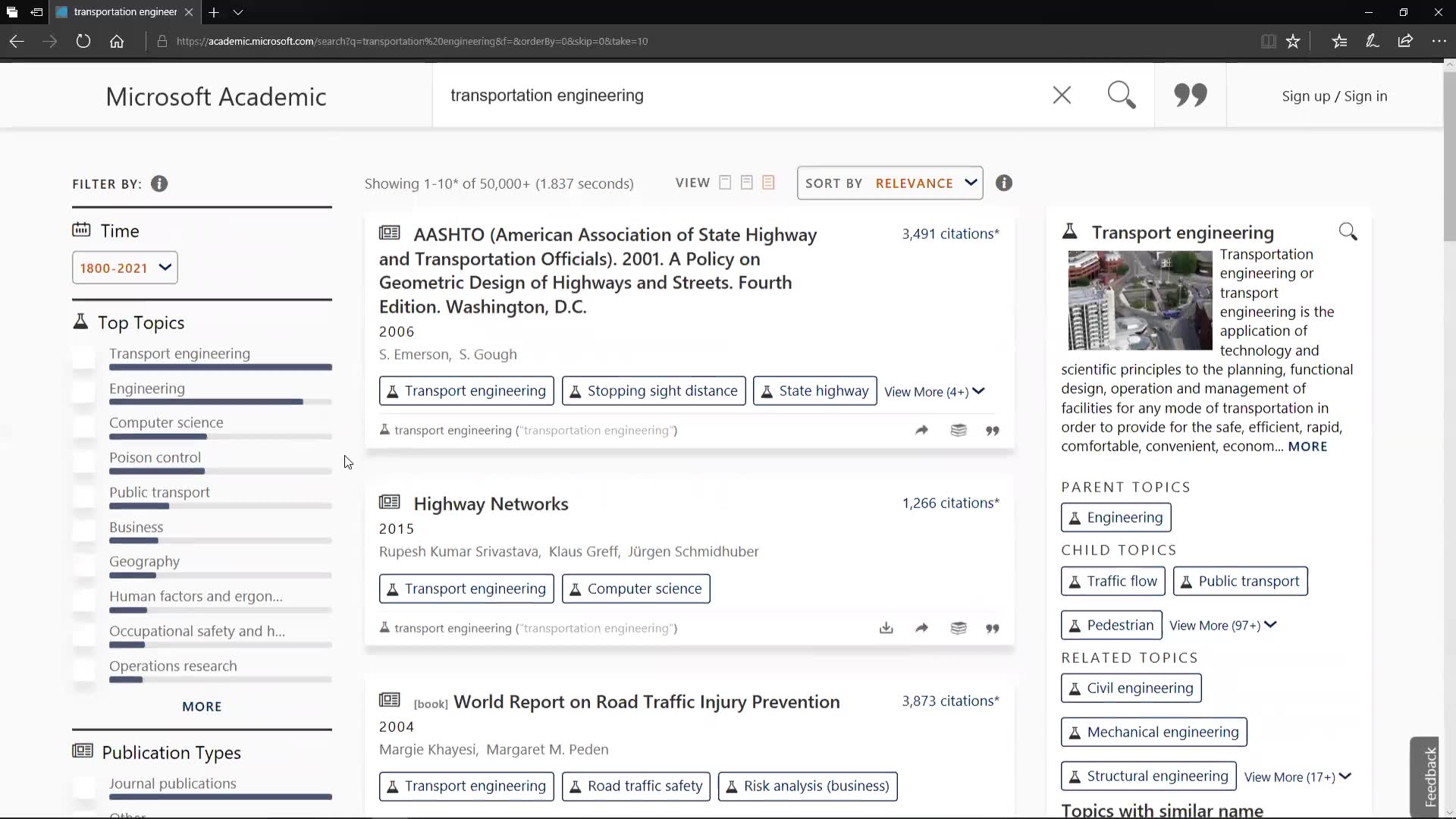The height and width of the screenshot is (819, 1456).
Task: Click the browser share icon
Action: 1405,41
